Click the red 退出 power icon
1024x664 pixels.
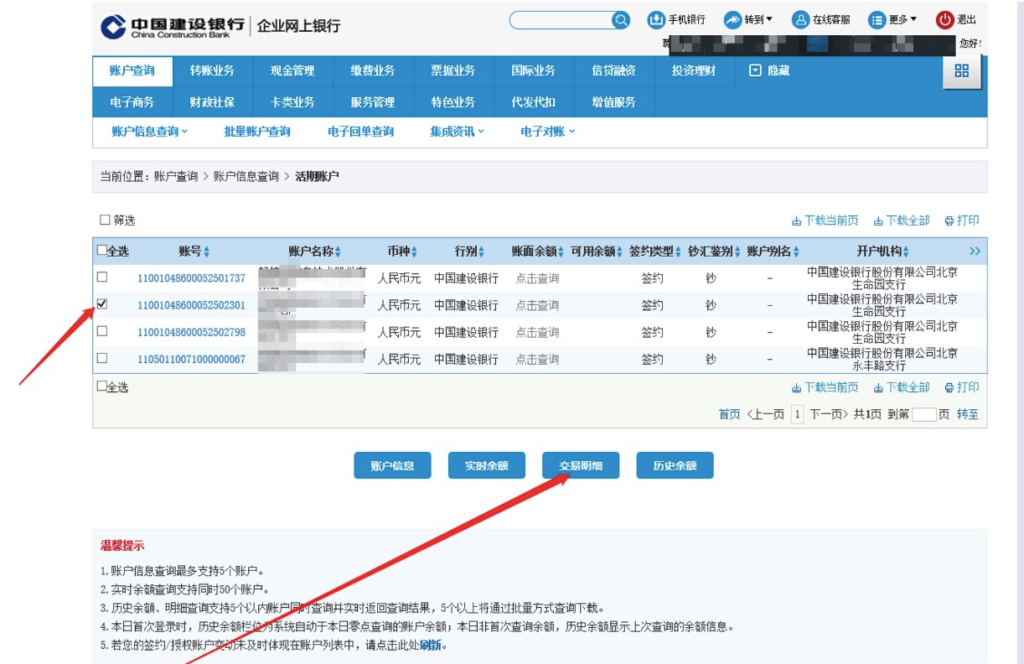pyautogui.click(x=944, y=20)
